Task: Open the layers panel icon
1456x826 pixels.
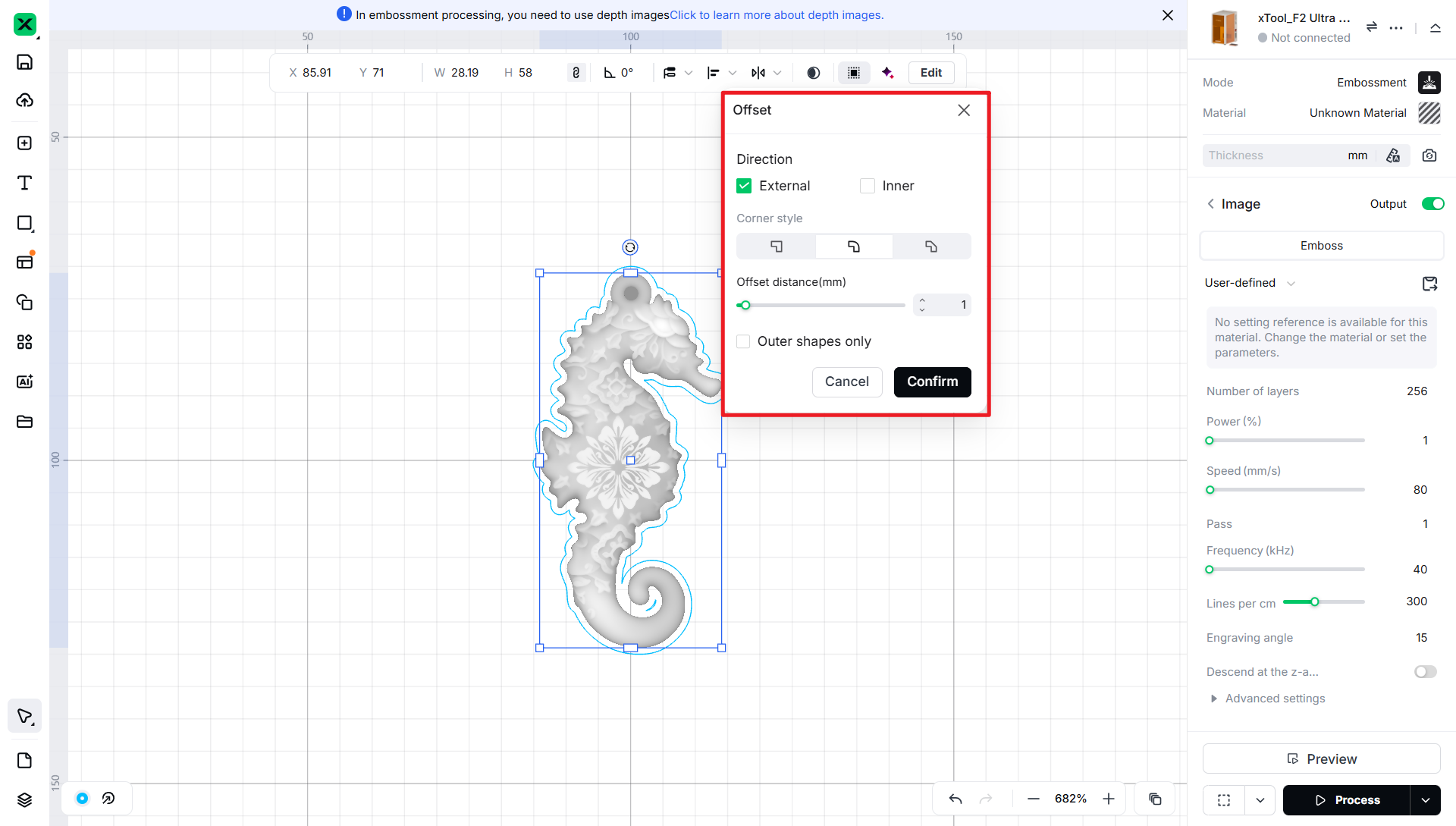Action: click(24, 799)
